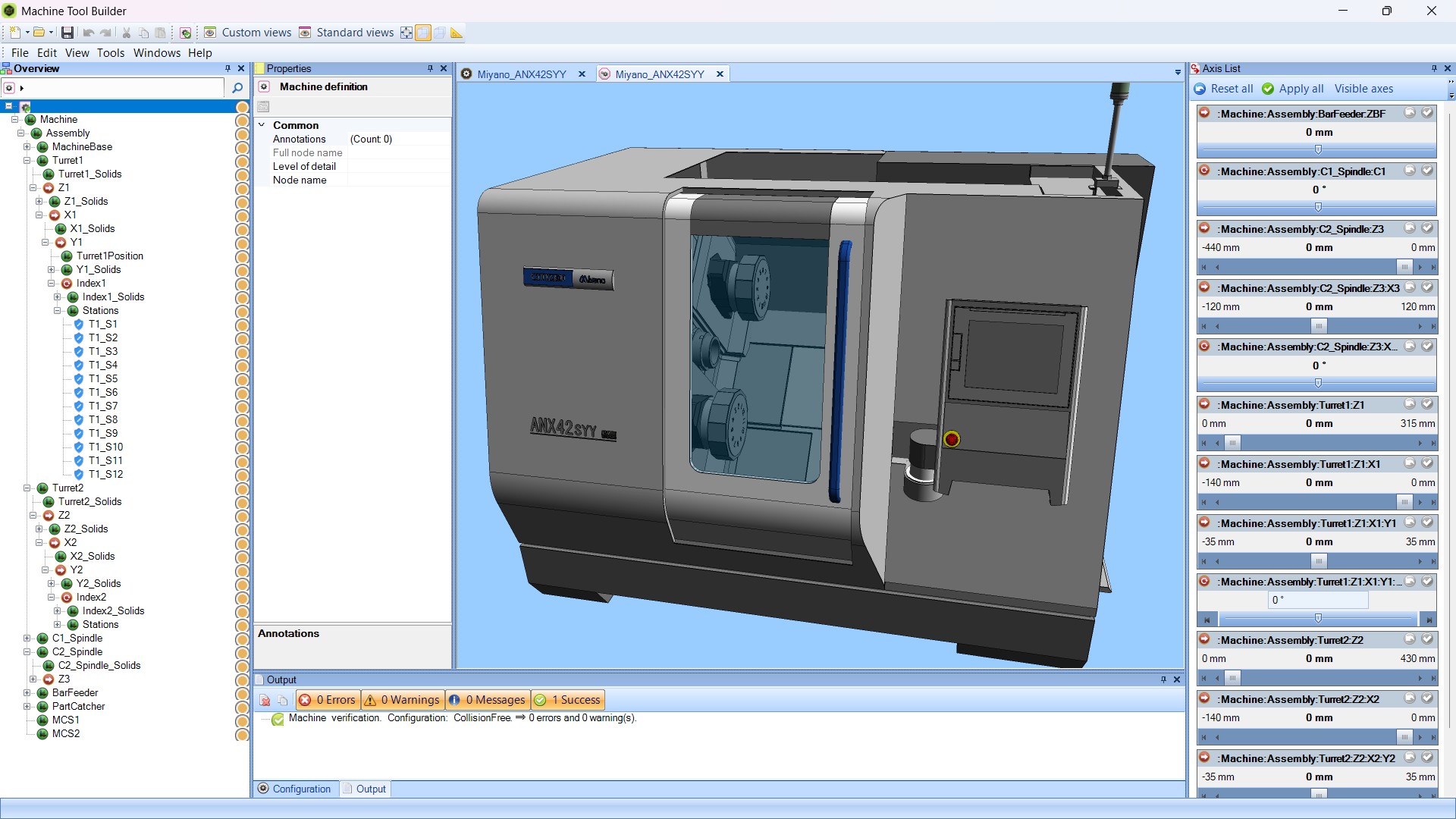Click the Fit all view icon

click(406, 33)
